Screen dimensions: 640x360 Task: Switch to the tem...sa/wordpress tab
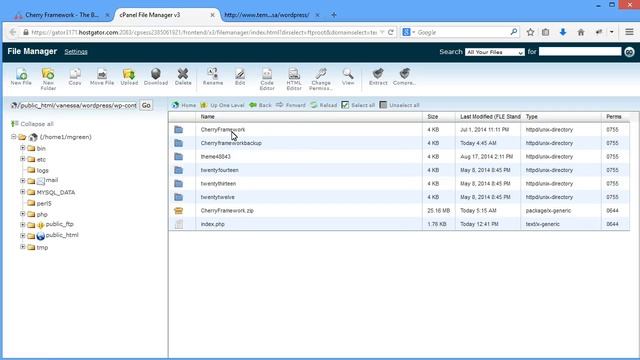(267, 15)
